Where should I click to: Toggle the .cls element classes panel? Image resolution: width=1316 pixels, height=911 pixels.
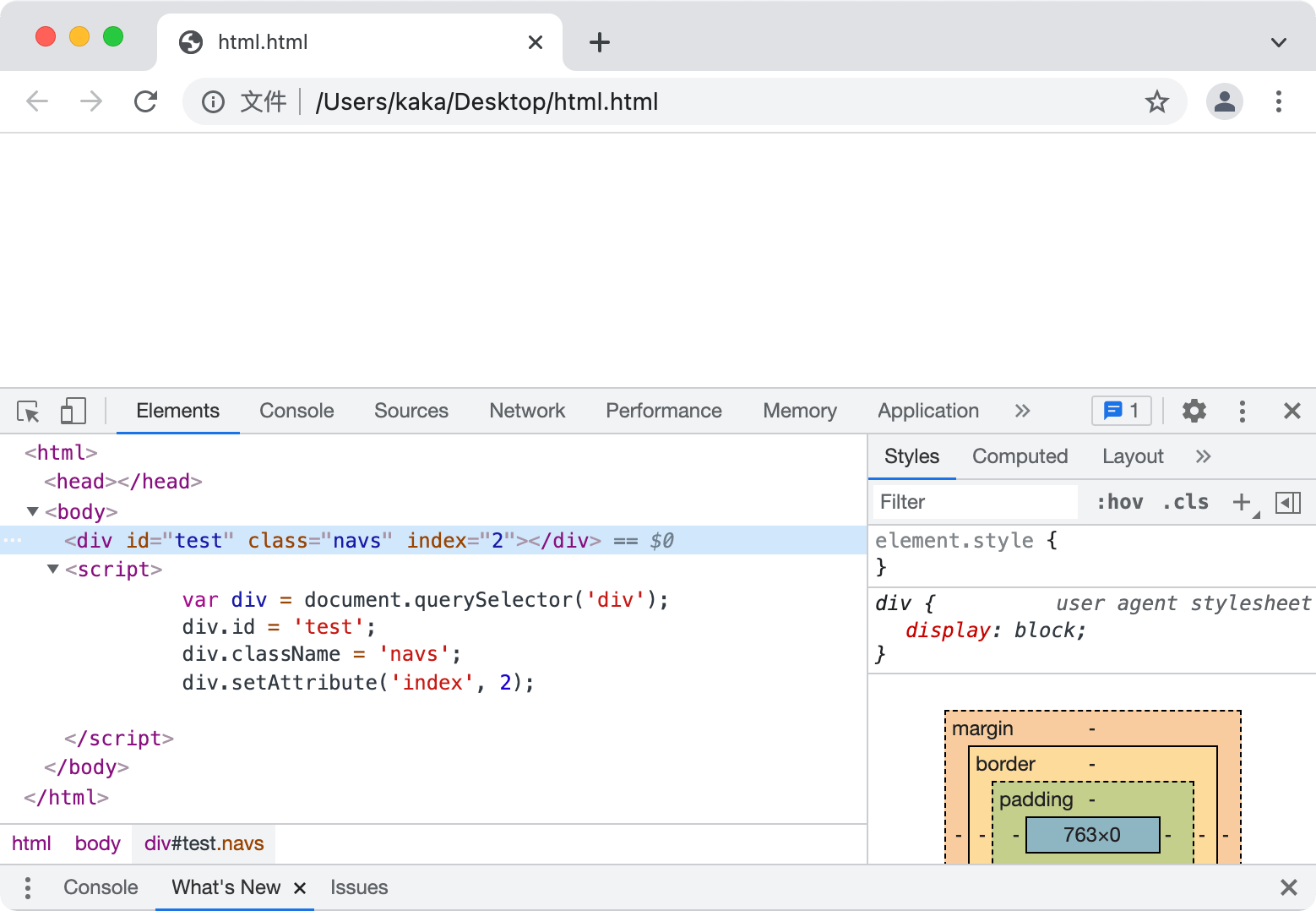coord(1185,502)
